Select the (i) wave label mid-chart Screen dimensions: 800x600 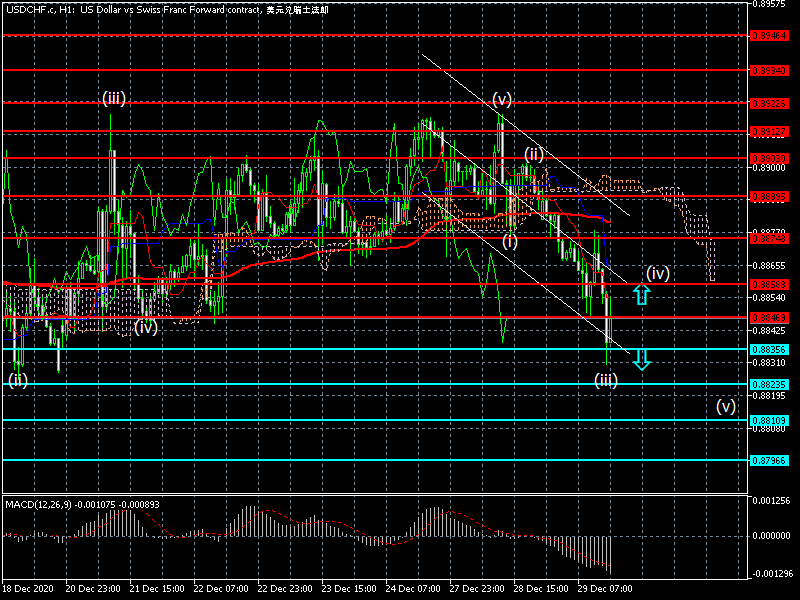pos(510,241)
